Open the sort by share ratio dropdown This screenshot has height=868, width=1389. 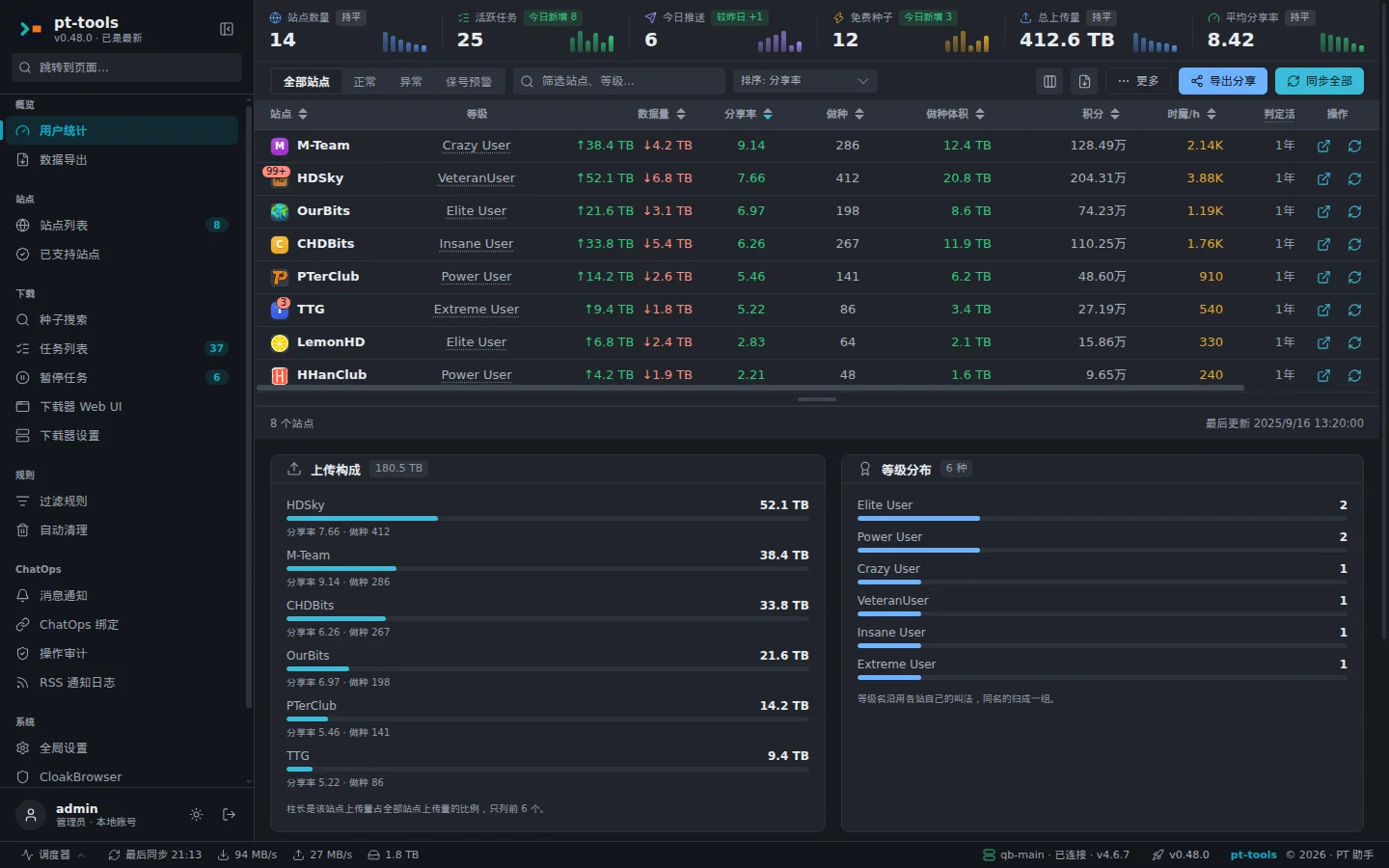805,81
